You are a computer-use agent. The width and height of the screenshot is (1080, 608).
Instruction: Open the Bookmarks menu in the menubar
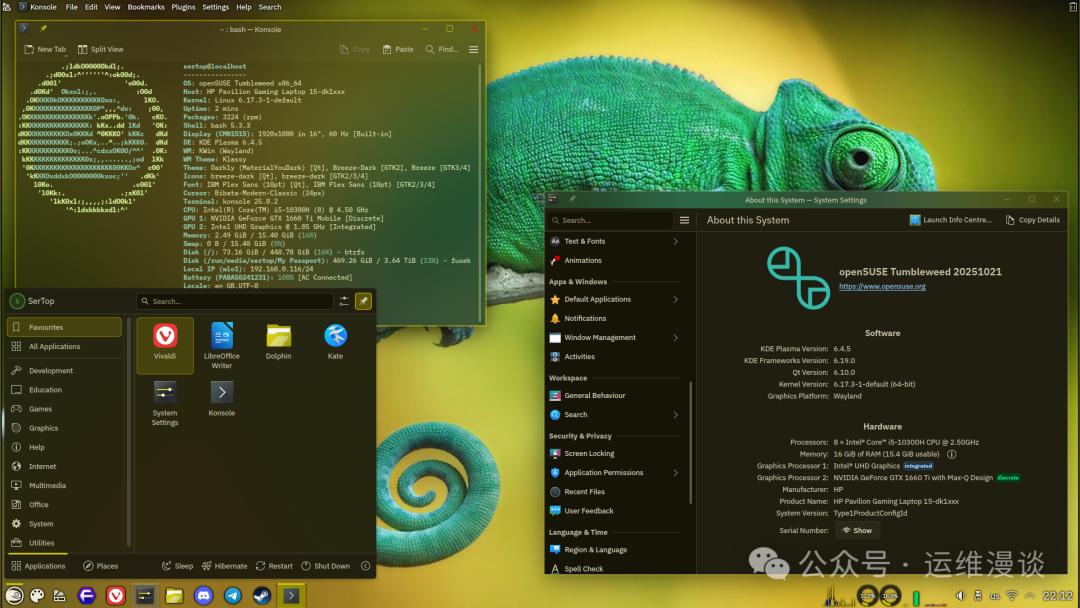pyautogui.click(x=146, y=7)
